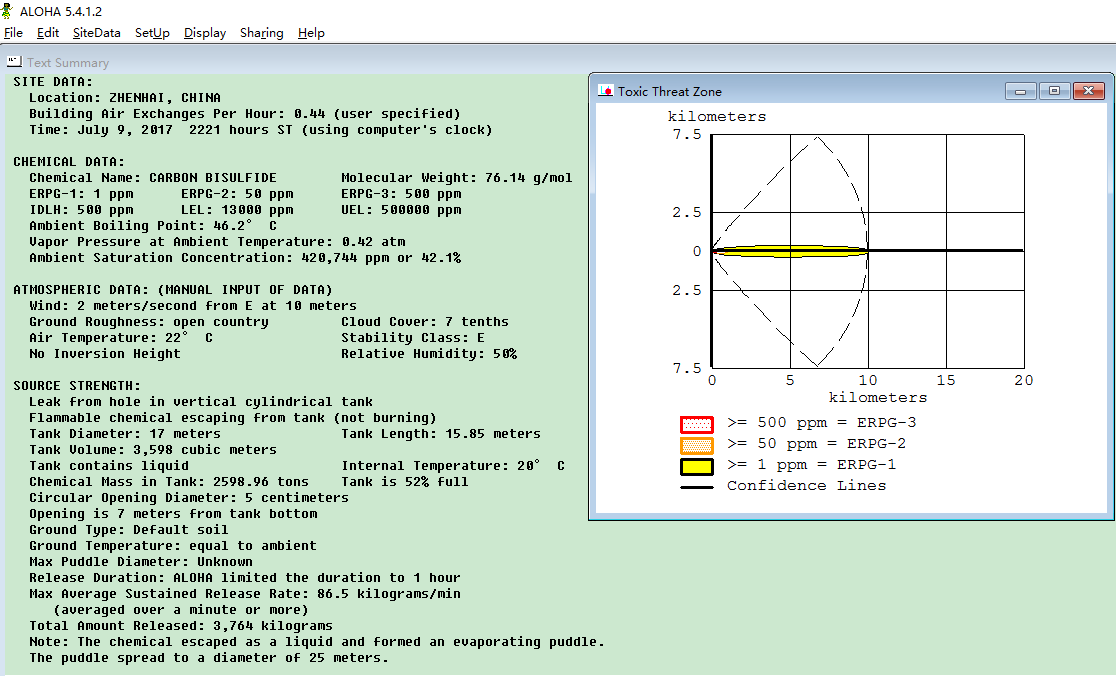Open the Sharing menu
Screen dimensions: 1116x676
coord(261,33)
